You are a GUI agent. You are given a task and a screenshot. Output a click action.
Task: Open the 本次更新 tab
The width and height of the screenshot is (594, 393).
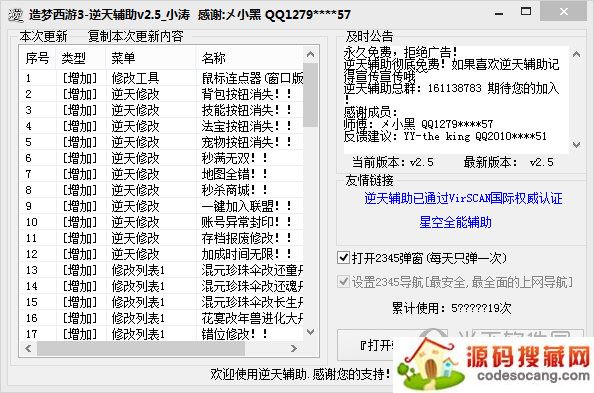pos(44,36)
